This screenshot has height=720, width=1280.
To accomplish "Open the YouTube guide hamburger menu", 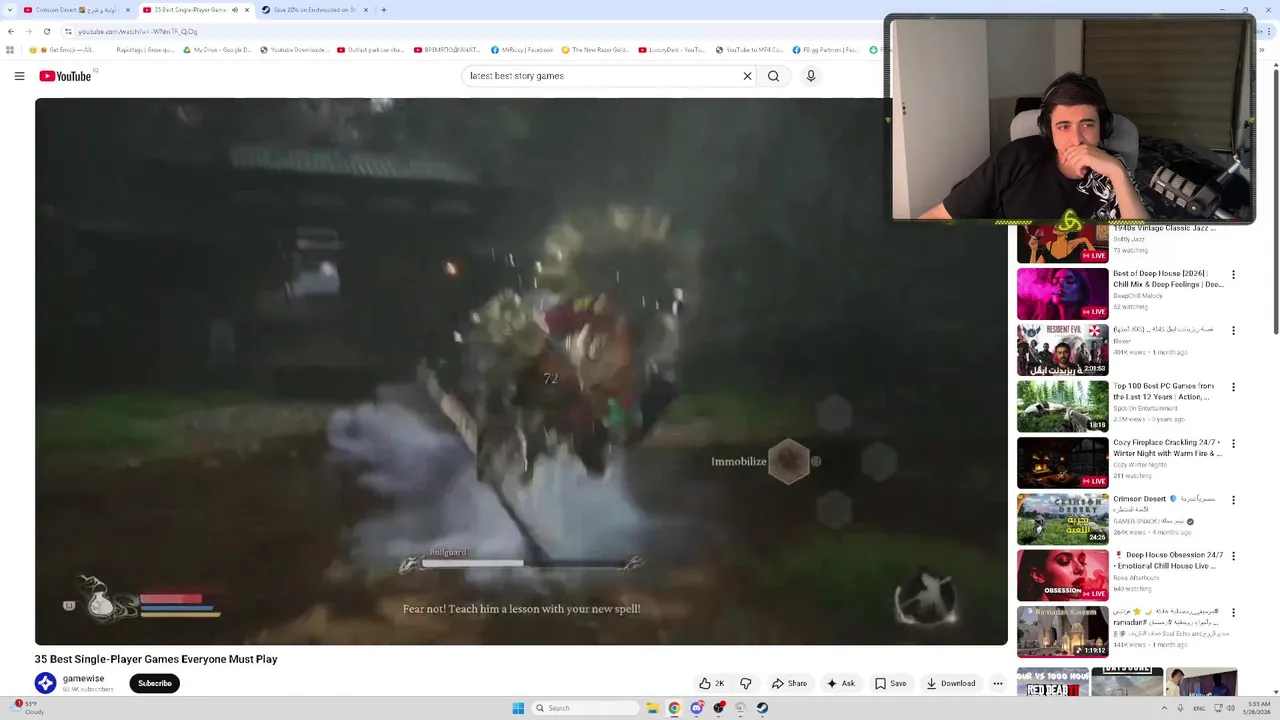I will point(19,76).
